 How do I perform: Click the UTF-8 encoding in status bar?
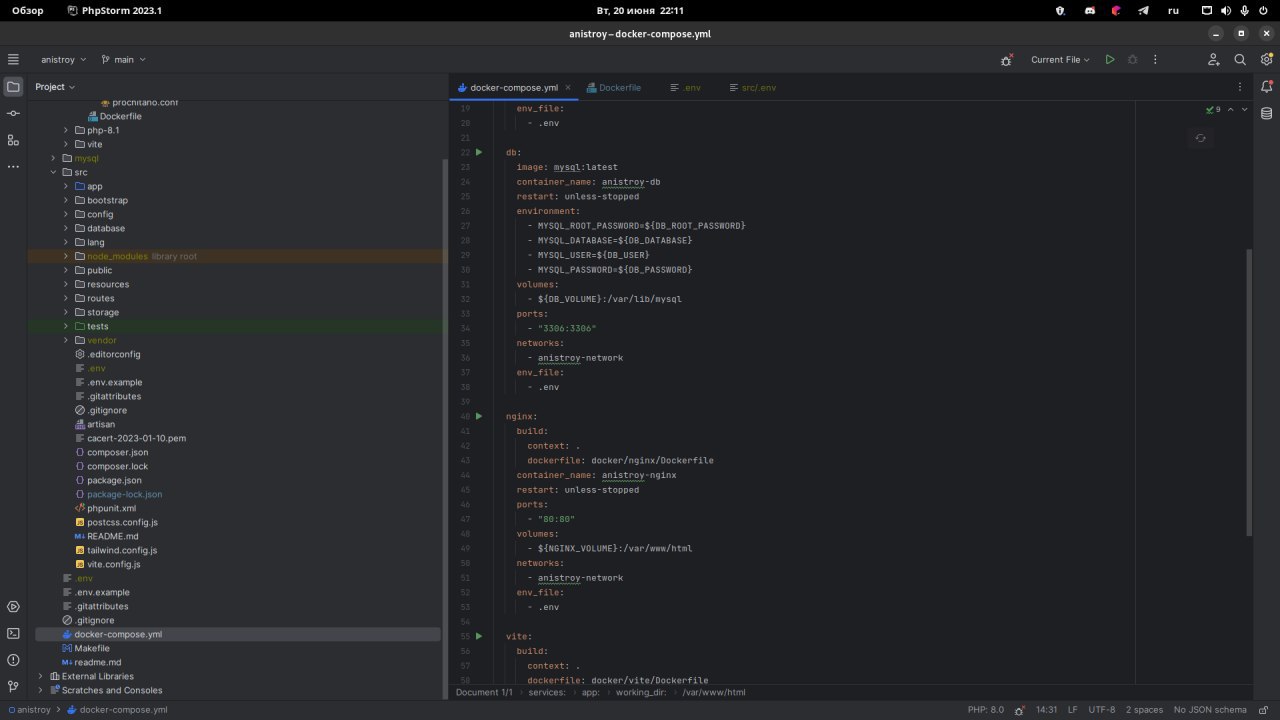pyautogui.click(x=1101, y=709)
